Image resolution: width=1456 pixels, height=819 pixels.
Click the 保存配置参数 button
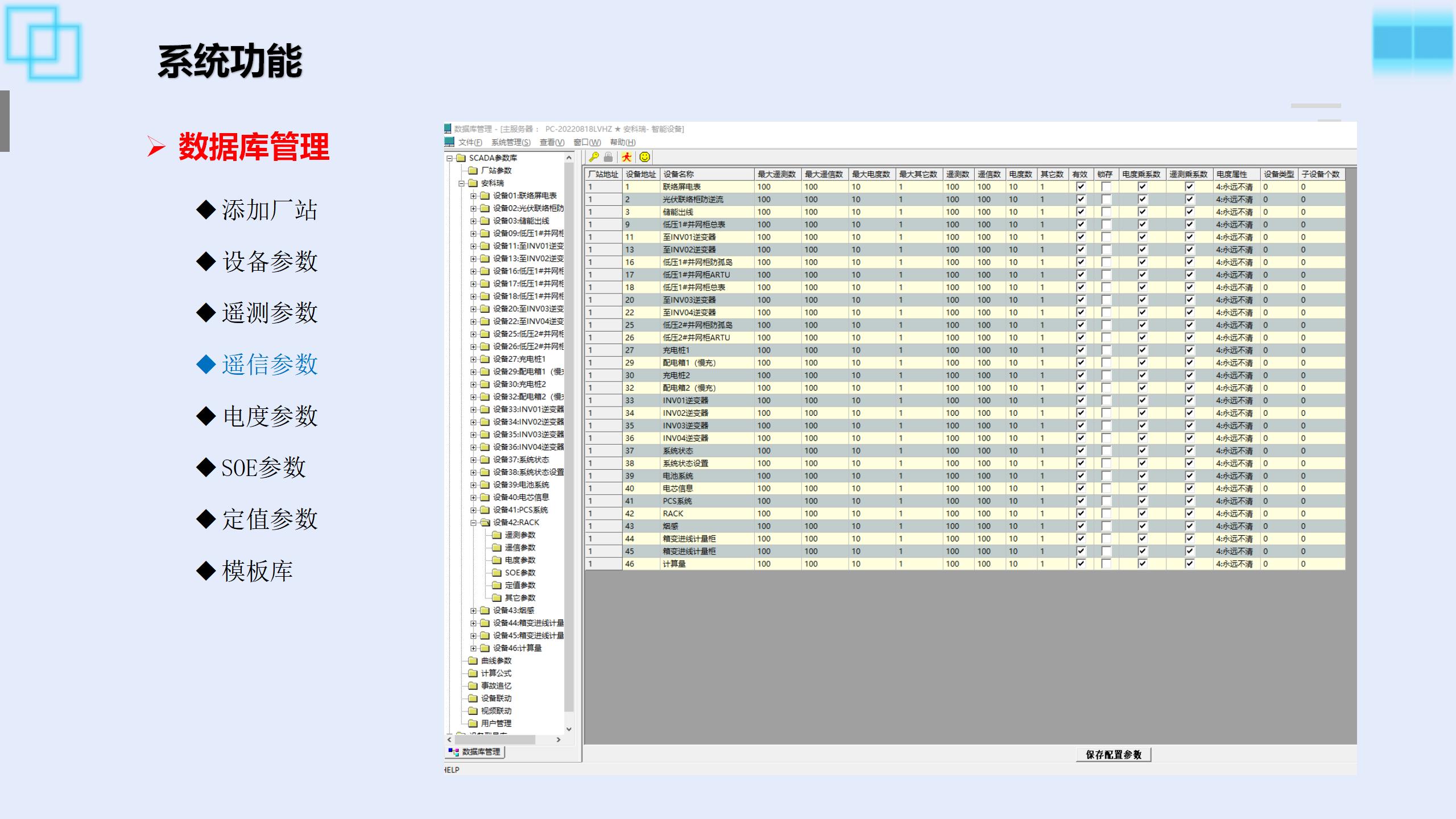point(1113,755)
